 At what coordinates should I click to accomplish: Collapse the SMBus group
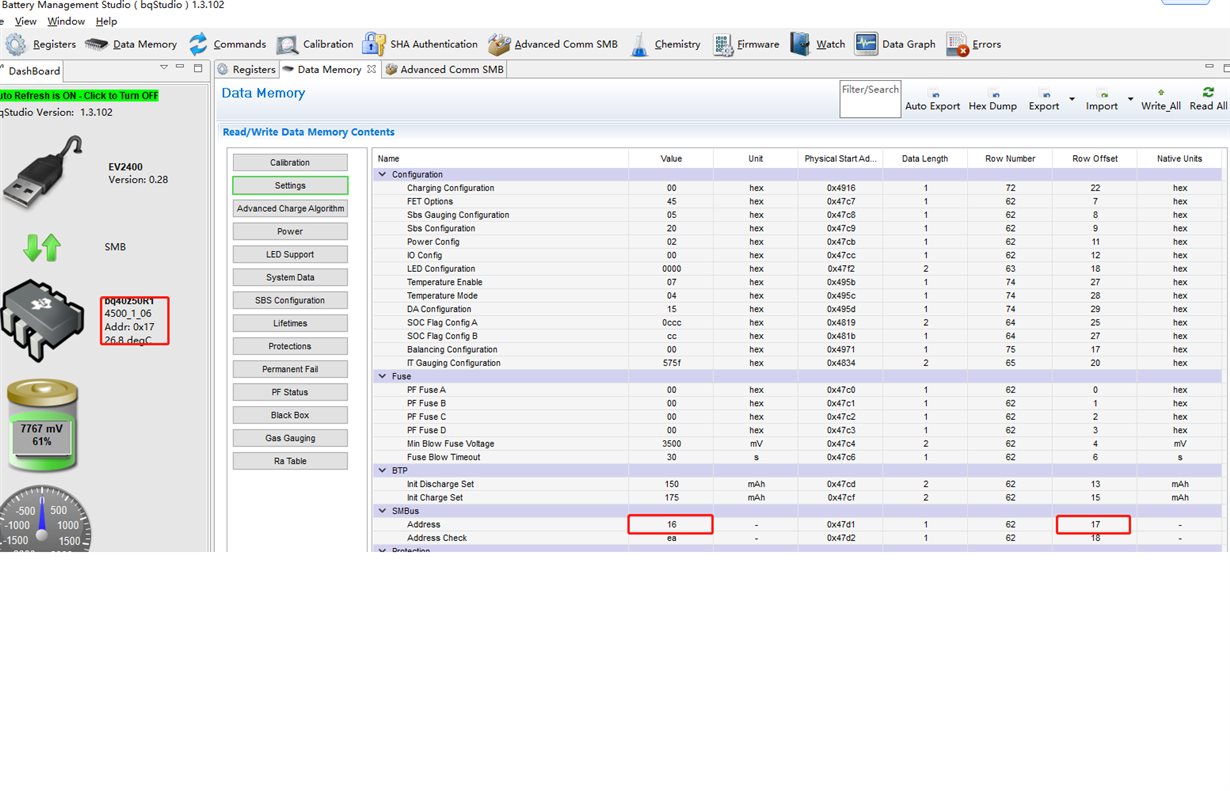tap(382, 511)
